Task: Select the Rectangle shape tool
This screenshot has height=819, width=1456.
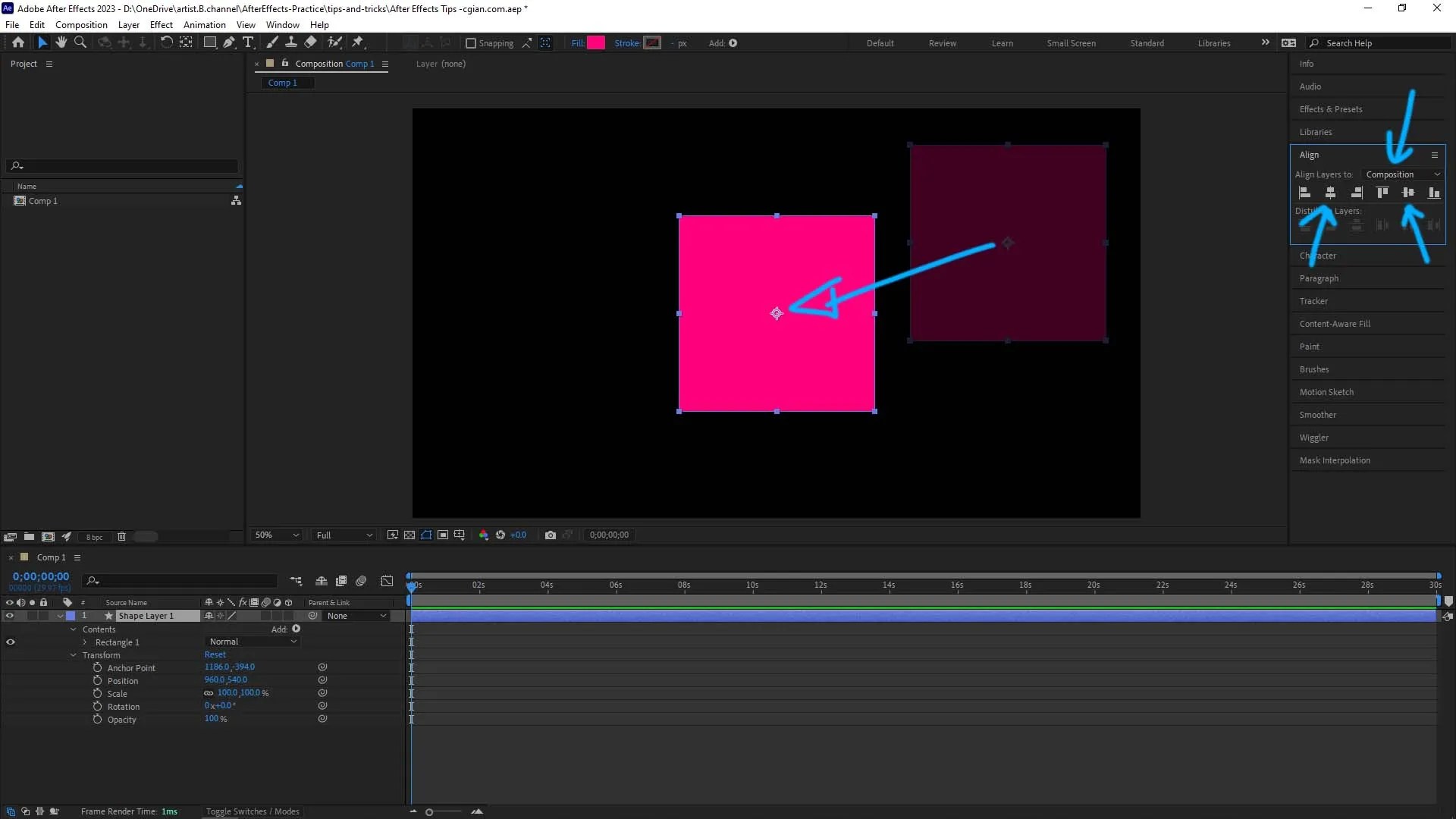Action: point(210,42)
